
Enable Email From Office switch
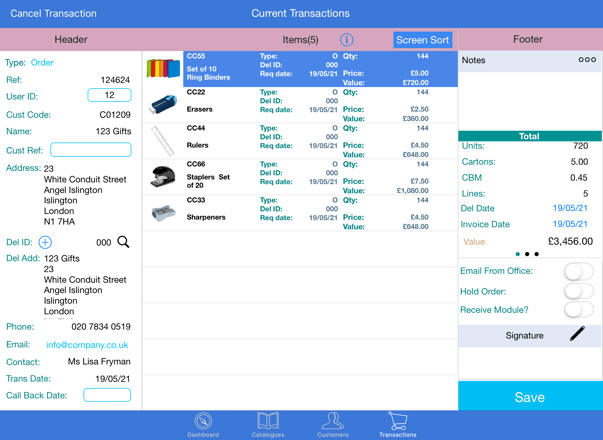(x=577, y=271)
